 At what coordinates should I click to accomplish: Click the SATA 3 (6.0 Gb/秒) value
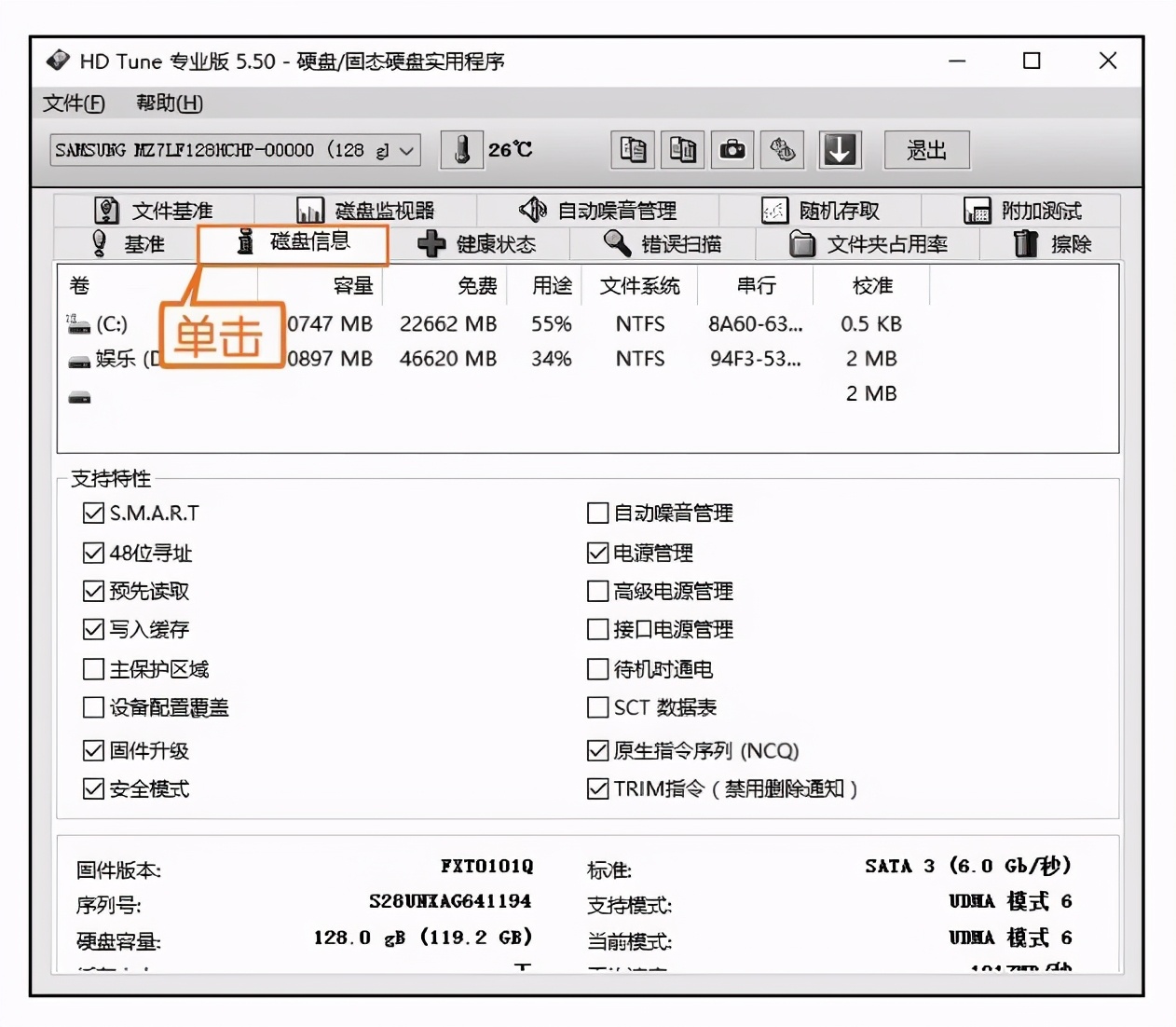point(968,866)
